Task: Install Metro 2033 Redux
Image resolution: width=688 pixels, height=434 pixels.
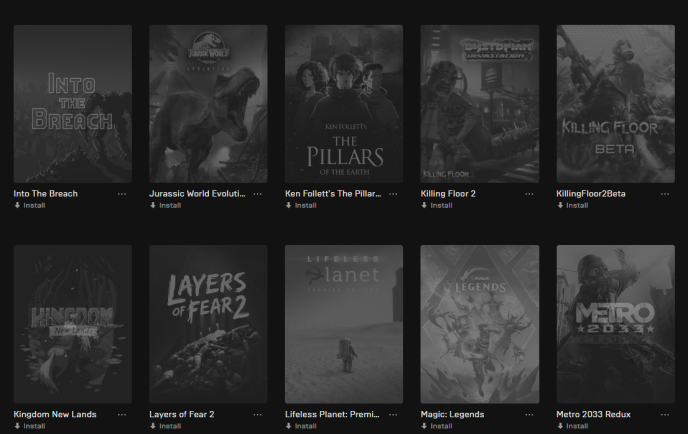Action: tap(573, 426)
